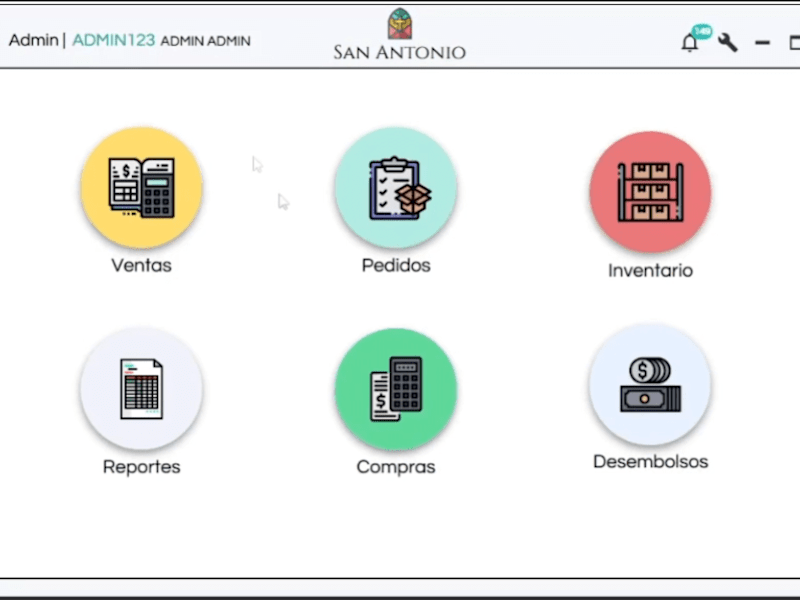Click the Desembolsos label

point(651,462)
